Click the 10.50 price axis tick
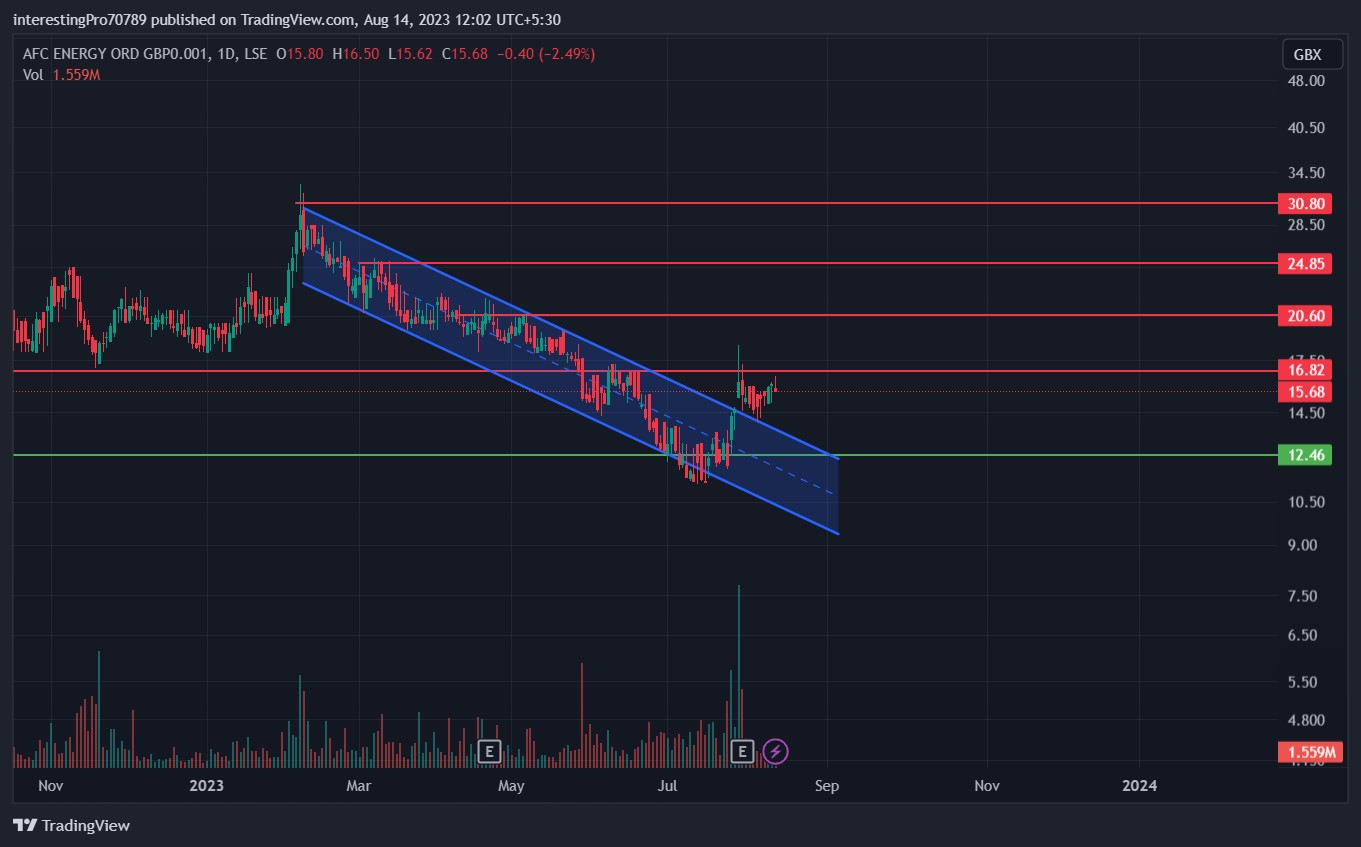The height and width of the screenshot is (847, 1361). [x=1307, y=502]
